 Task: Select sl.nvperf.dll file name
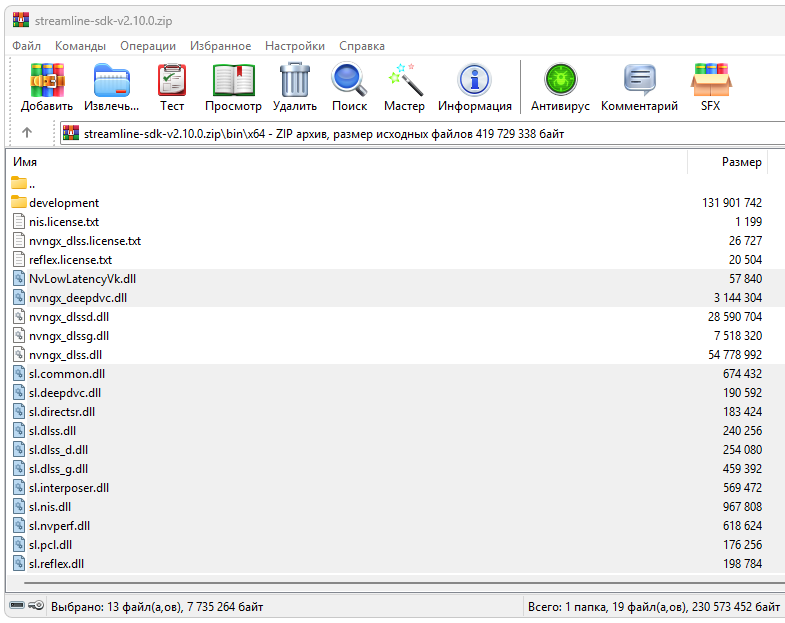(60, 526)
